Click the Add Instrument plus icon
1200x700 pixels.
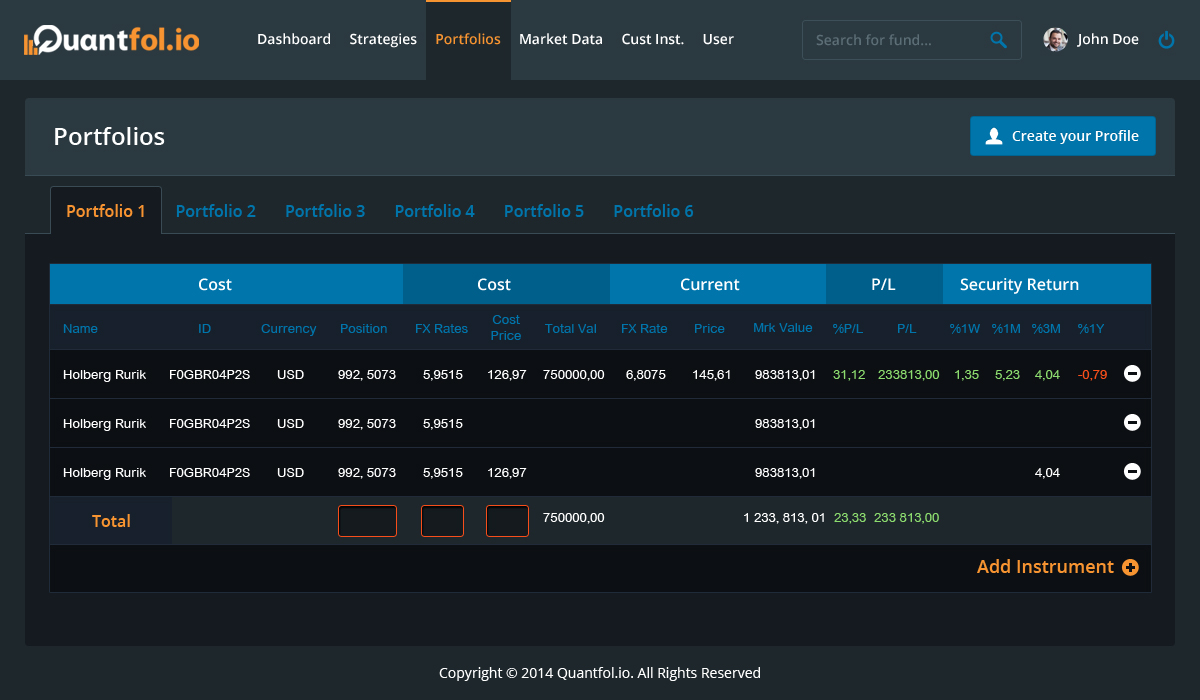tap(1131, 567)
